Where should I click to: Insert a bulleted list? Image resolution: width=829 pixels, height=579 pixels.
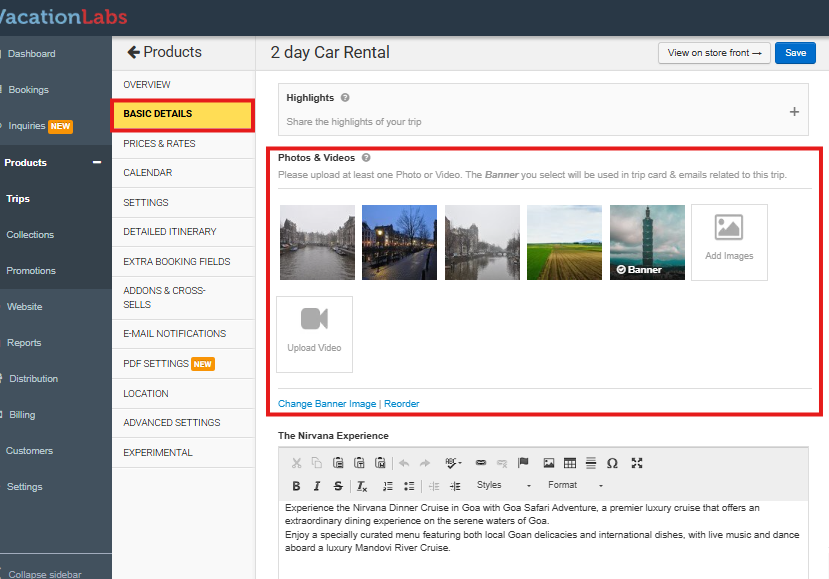click(409, 486)
